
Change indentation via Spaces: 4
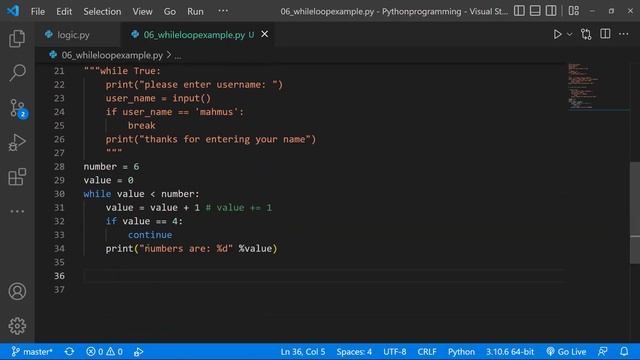[354, 351]
